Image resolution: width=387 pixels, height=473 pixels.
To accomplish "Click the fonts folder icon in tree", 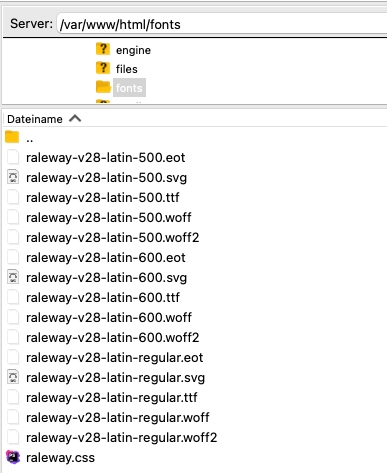I will pyautogui.click(x=103, y=87).
